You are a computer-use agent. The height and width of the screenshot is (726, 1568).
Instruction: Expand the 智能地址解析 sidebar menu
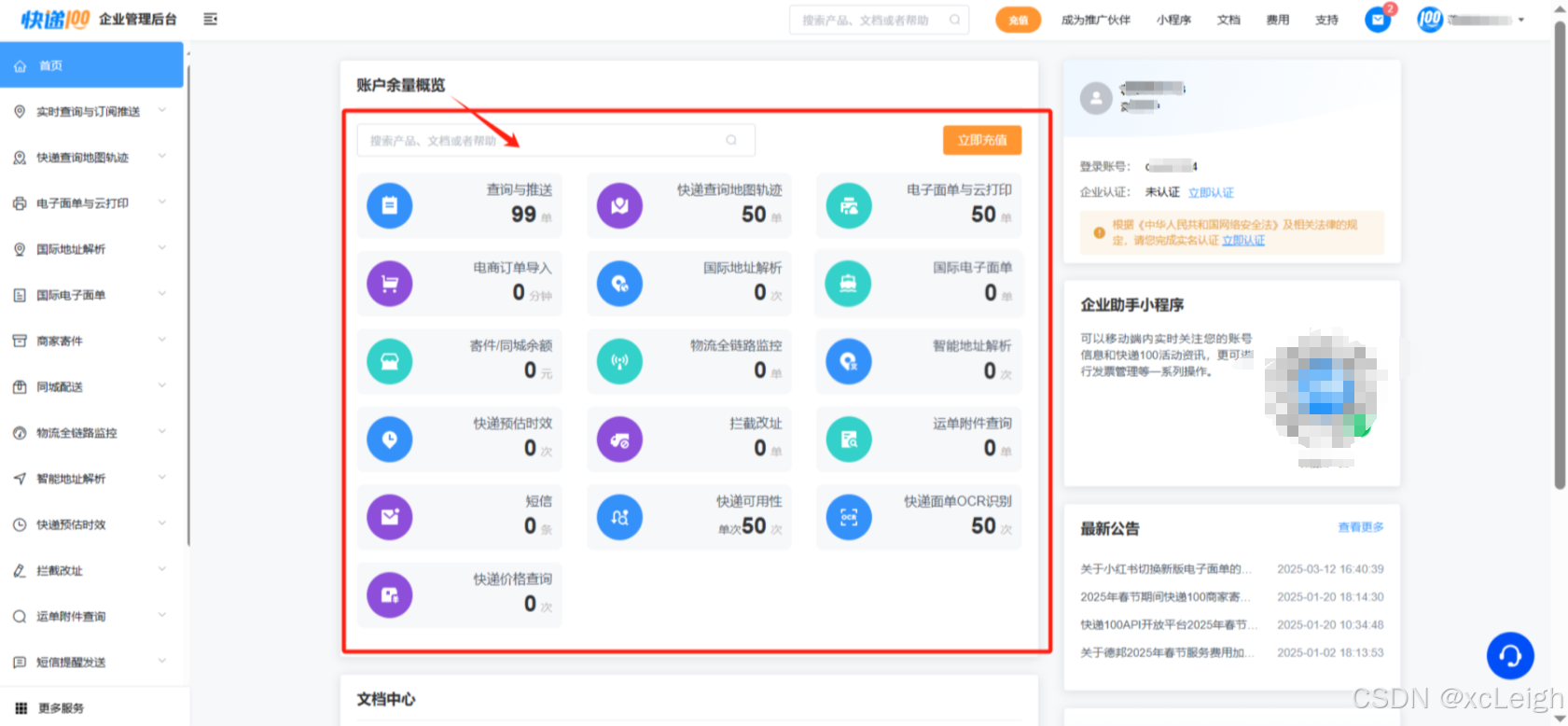pyautogui.click(x=92, y=478)
